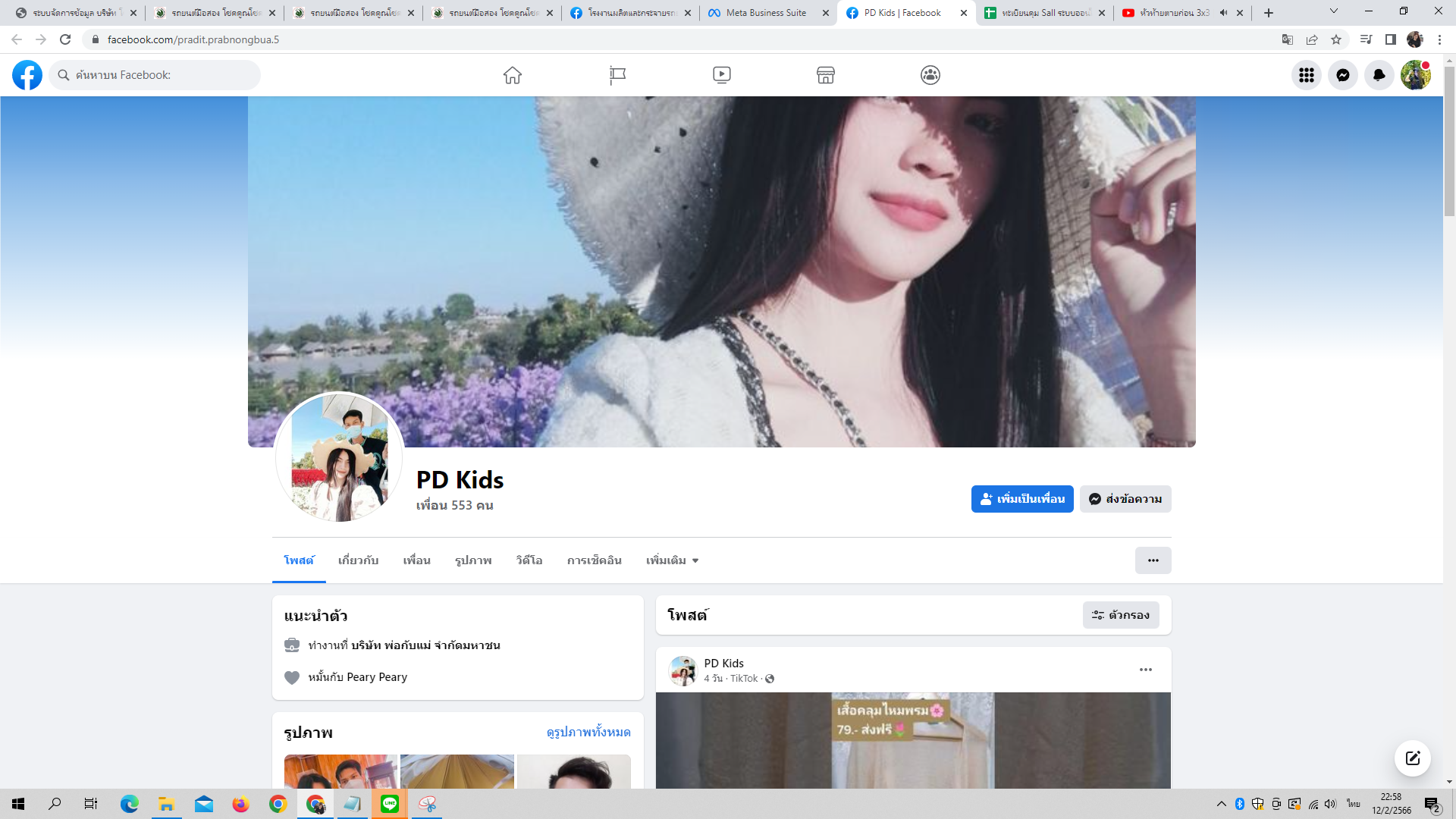The width and height of the screenshot is (1456, 819).
Task: Open the nine-dot menu grid icon
Action: pyautogui.click(x=1307, y=75)
